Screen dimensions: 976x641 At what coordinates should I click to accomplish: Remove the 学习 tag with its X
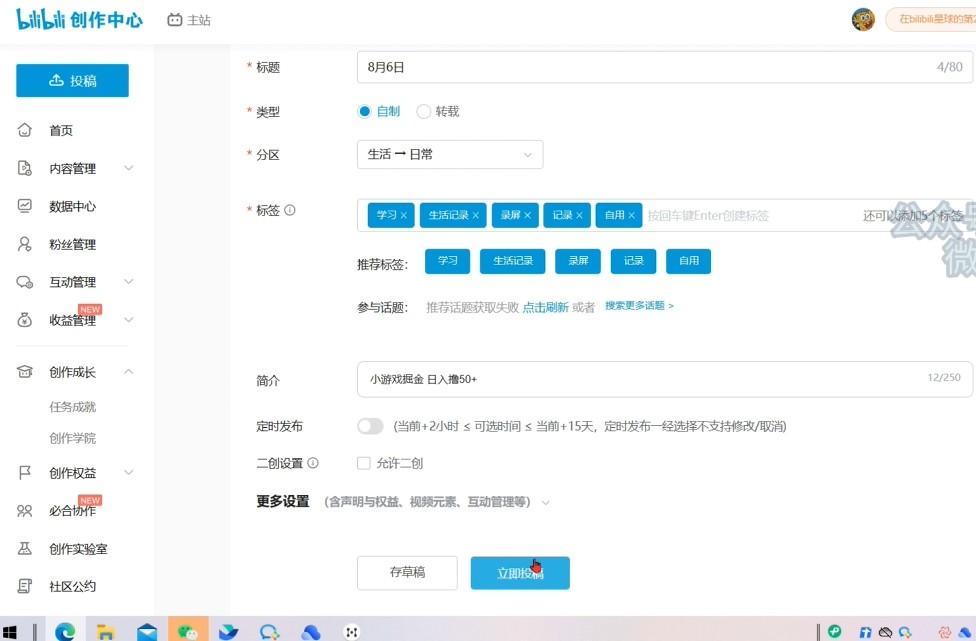click(x=404, y=215)
